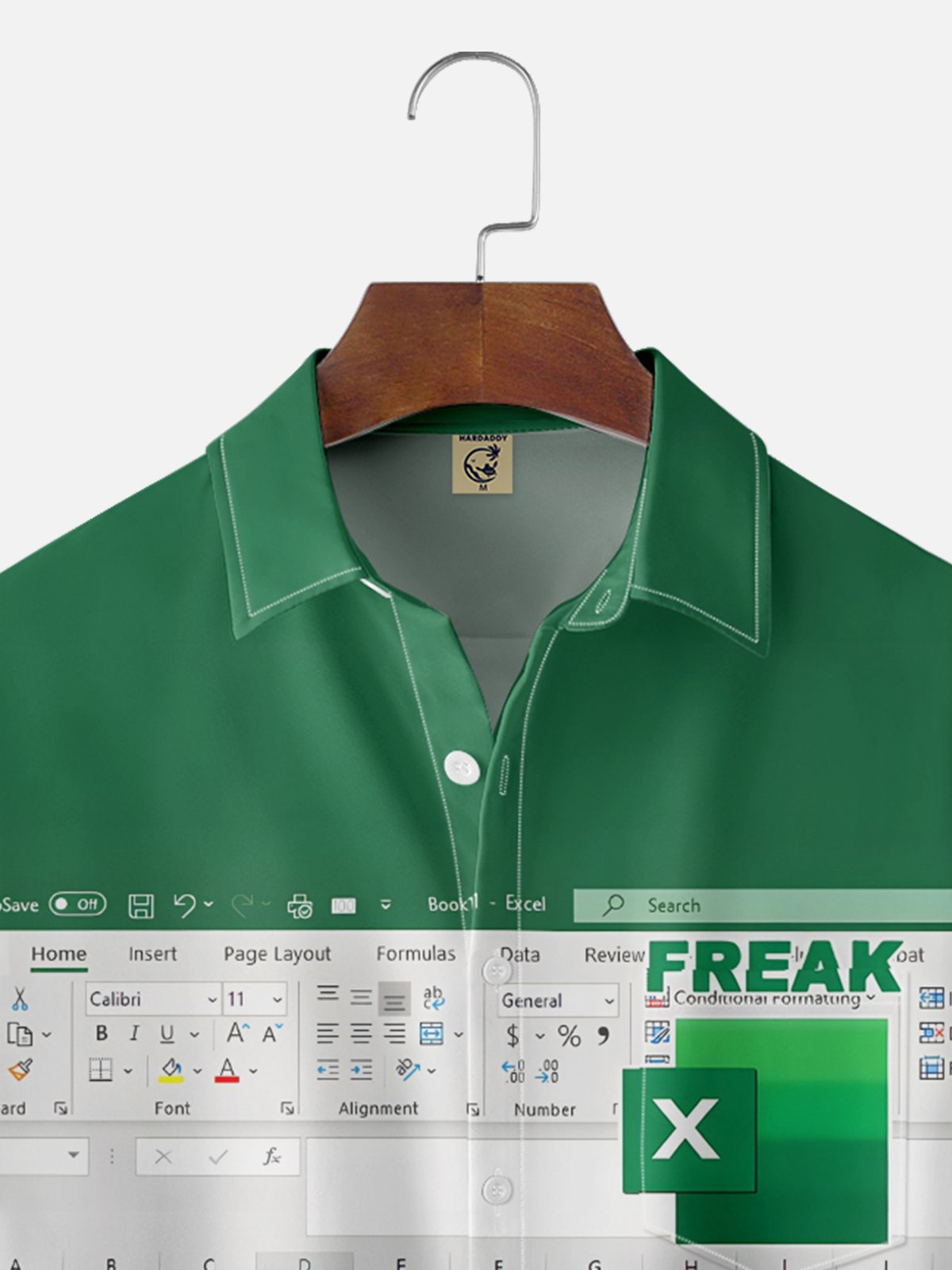The width and height of the screenshot is (952, 1270).
Task: Click the Format Painter brush icon
Action: pos(21,1070)
